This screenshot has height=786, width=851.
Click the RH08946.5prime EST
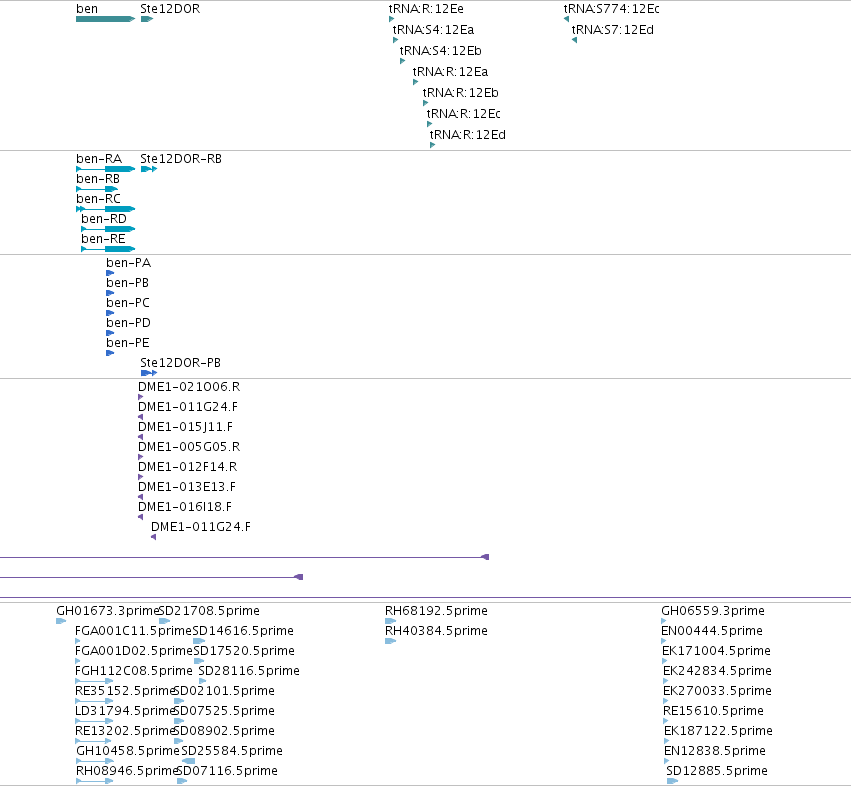[x=94, y=781]
